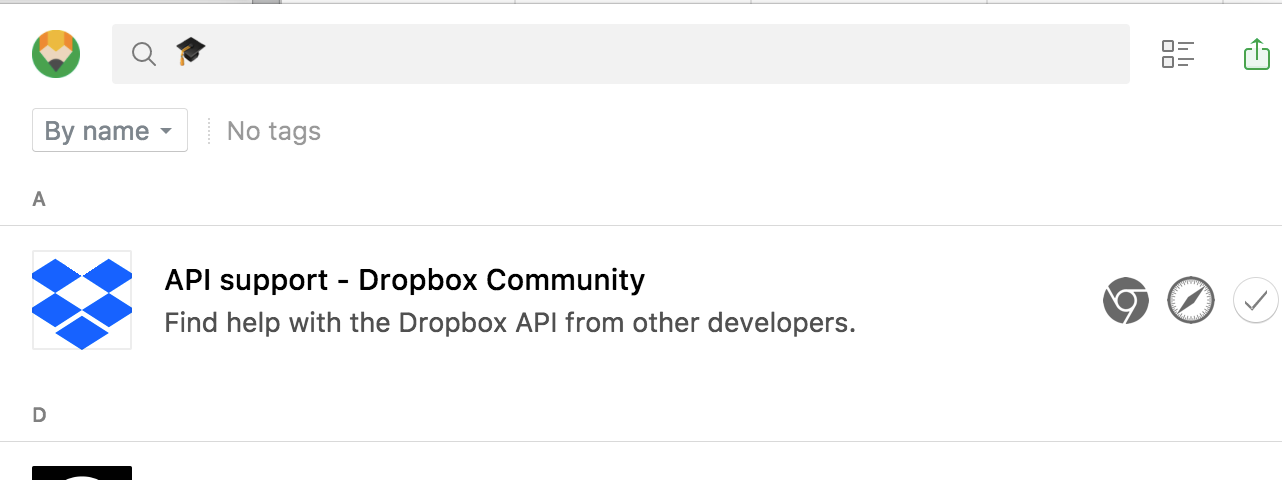Select the "No tags" filter label

(x=274, y=131)
